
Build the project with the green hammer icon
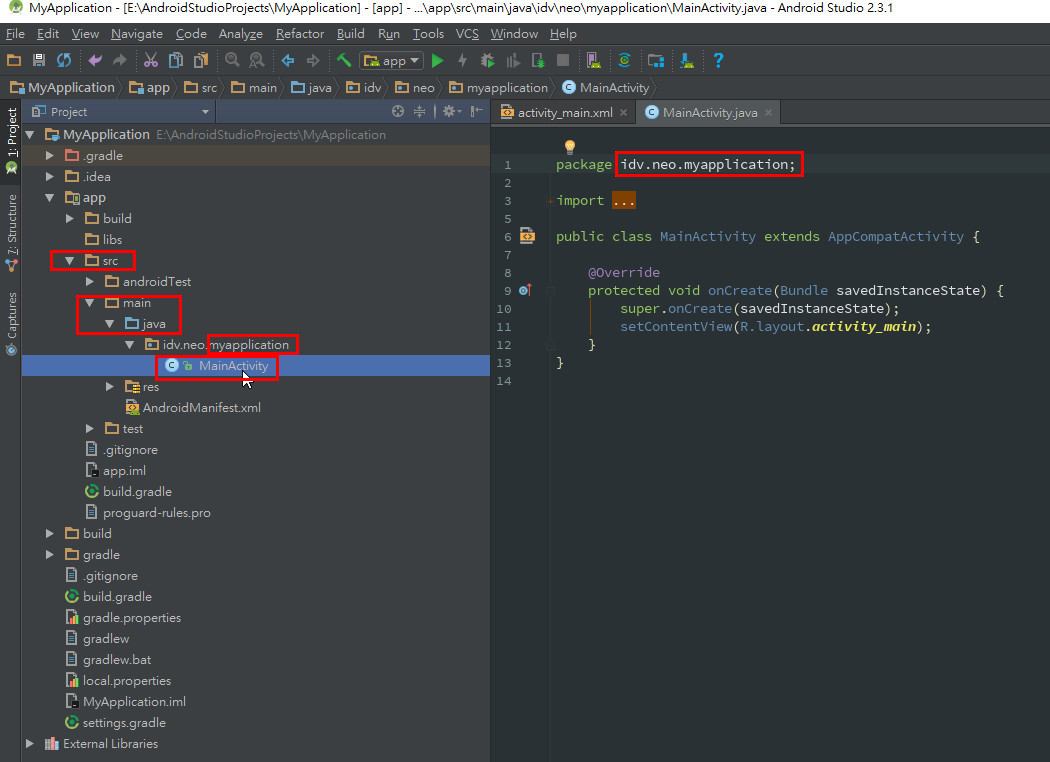coord(344,61)
